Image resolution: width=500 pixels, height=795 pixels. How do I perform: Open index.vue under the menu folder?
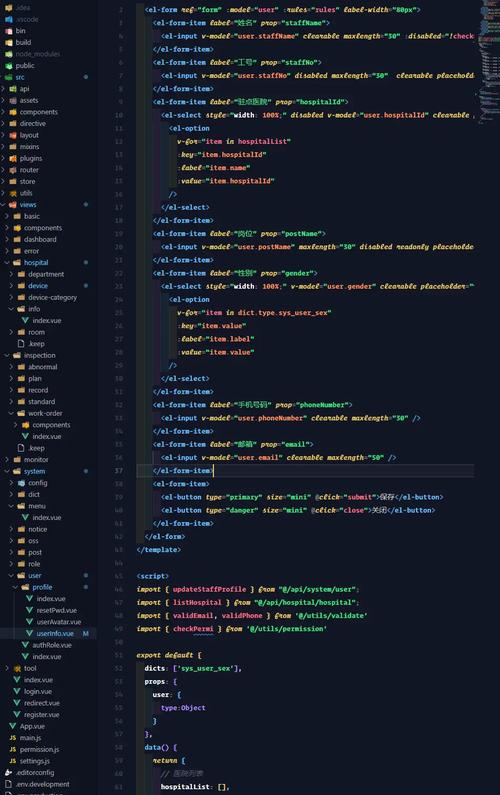(47, 518)
